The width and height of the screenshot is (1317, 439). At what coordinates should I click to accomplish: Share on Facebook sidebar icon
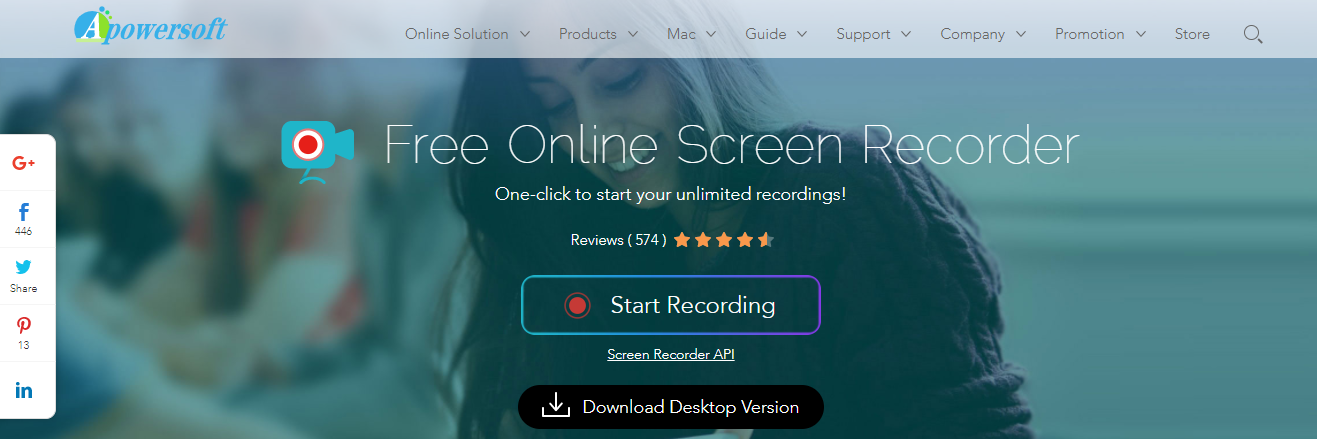[24, 212]
